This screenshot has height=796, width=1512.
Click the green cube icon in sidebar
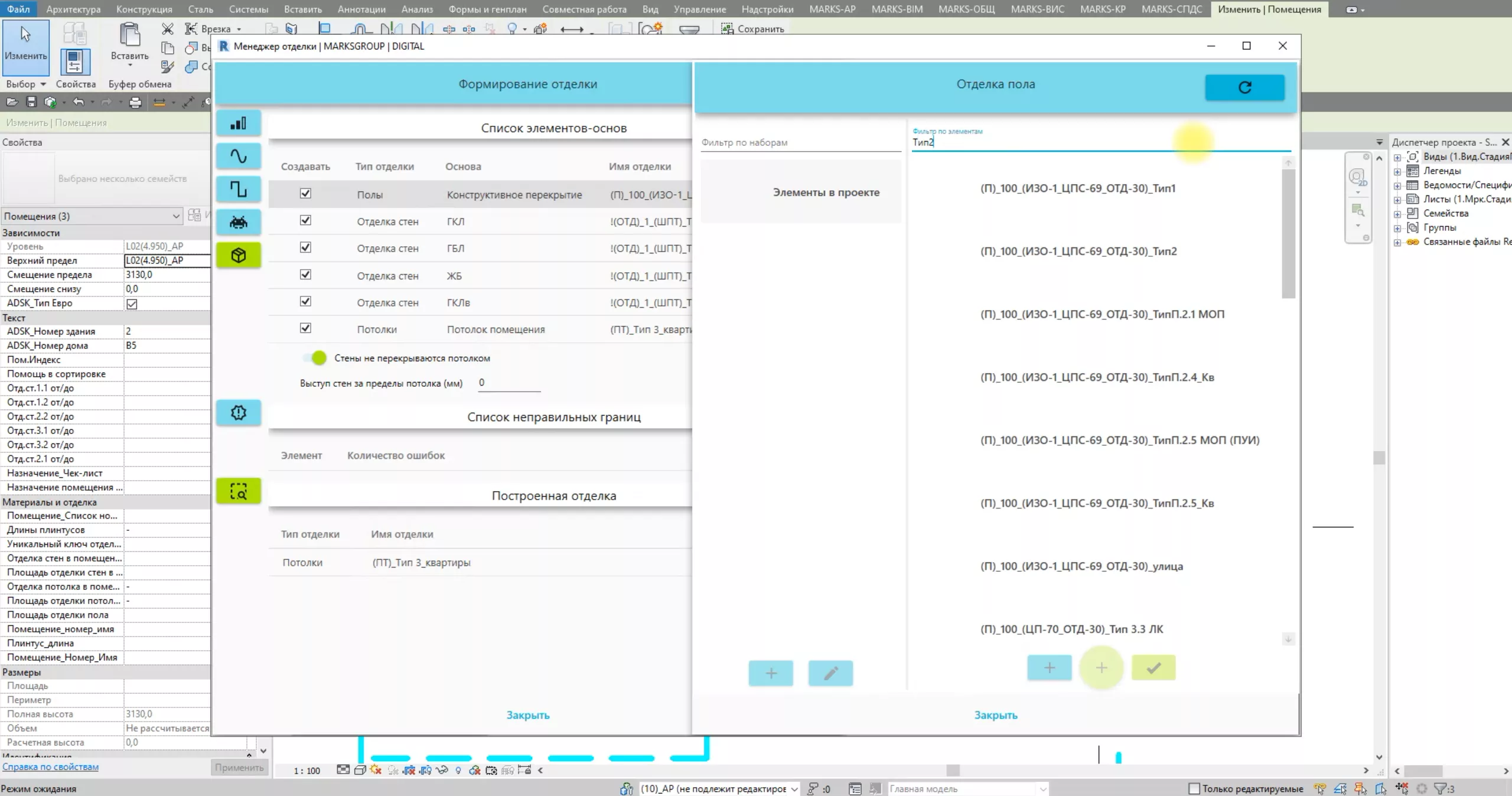(238, 255)
